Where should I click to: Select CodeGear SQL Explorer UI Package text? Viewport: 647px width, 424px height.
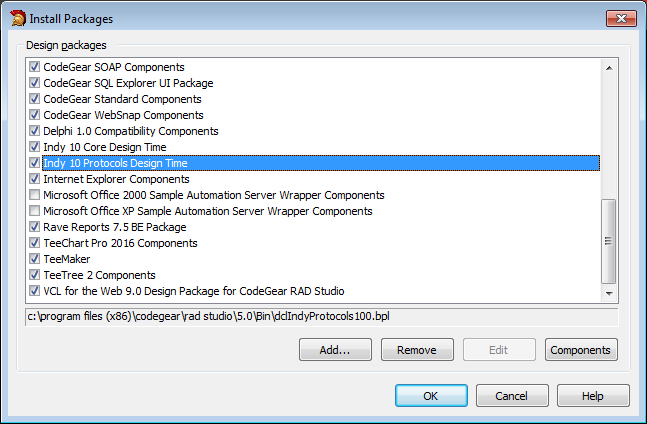click(x=128, y=83)
